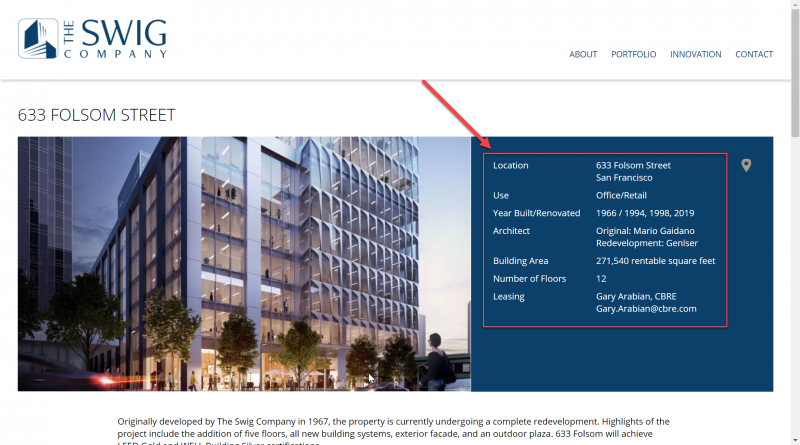
Task: Open the ABOUT menu
Action: [x=583, y=54]
